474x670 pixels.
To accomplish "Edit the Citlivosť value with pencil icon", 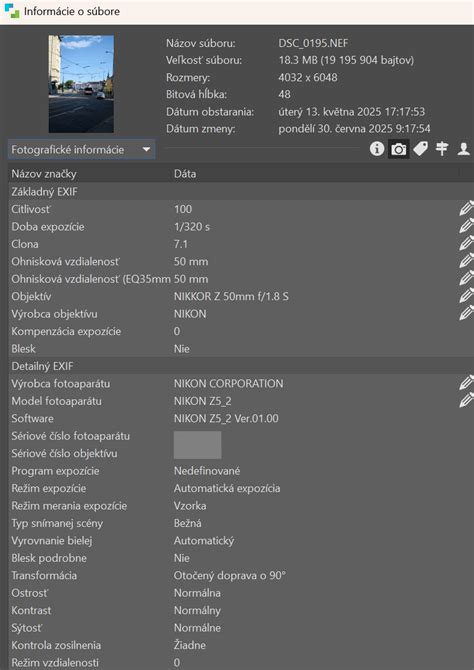I will pyautogui.click(x=466, y=209).
